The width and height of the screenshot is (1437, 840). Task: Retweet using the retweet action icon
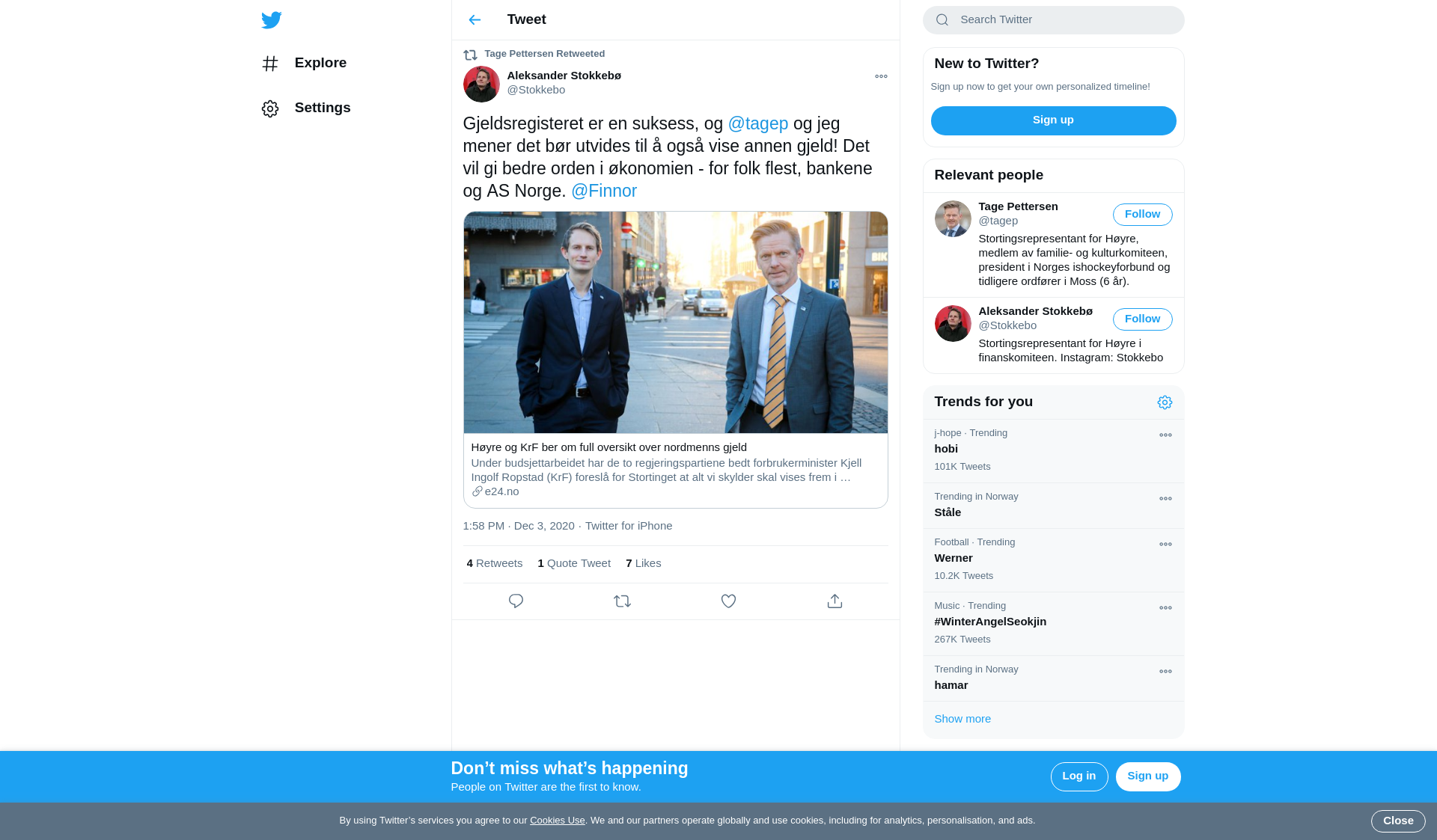point(622,601)
